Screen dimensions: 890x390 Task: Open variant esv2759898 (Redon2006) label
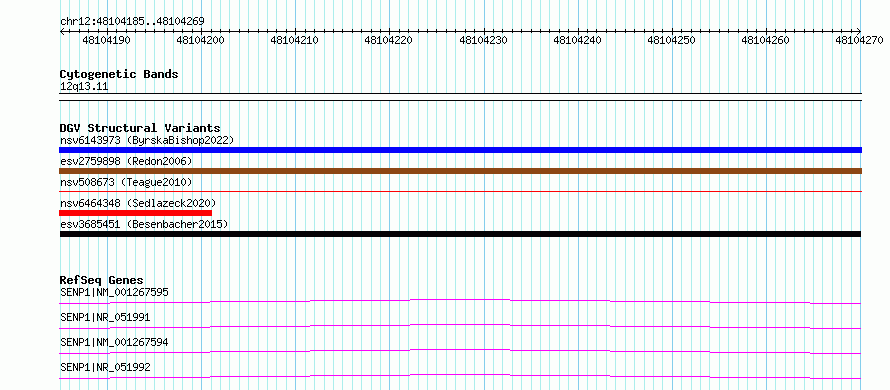pos(126,161)
